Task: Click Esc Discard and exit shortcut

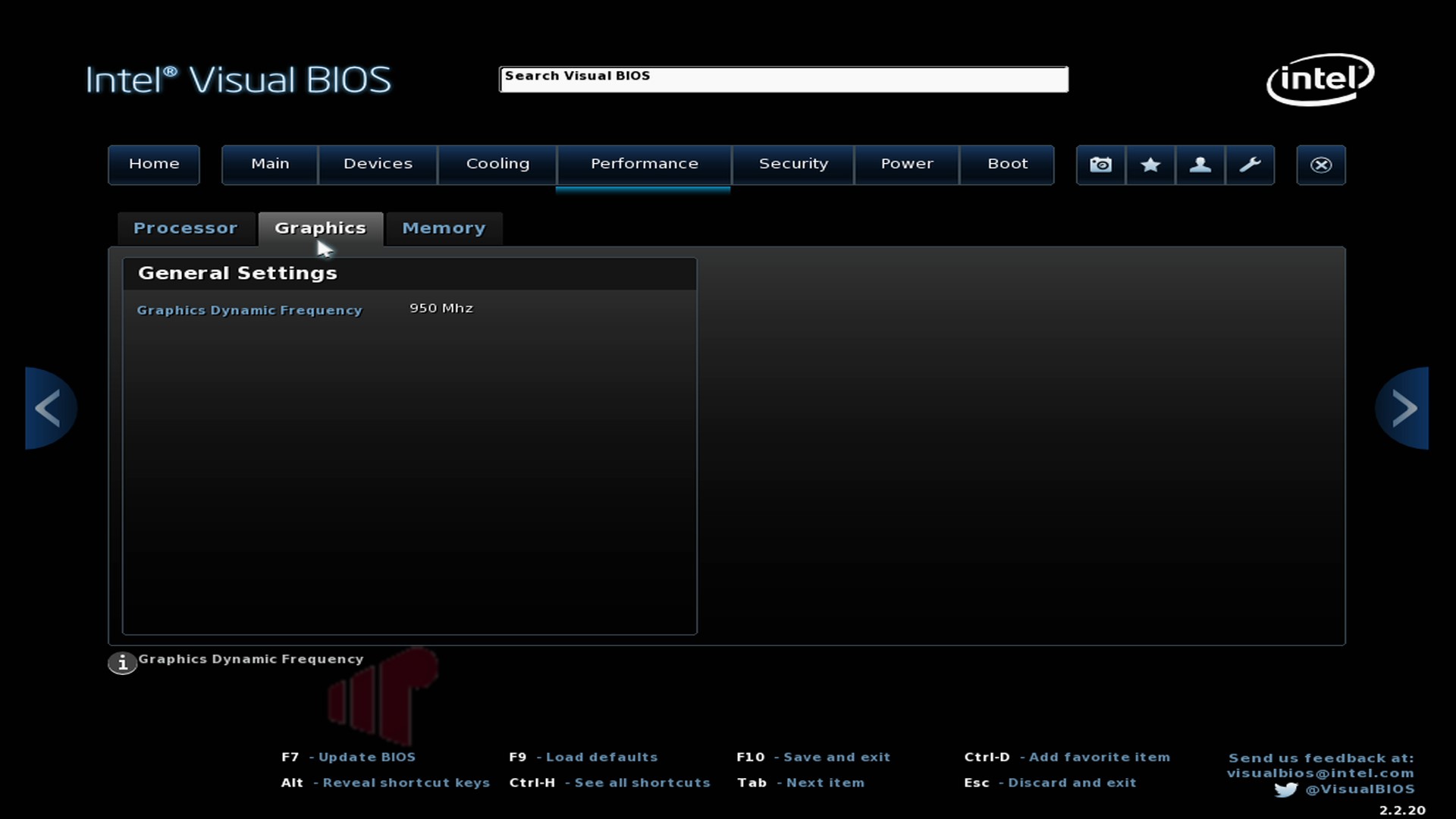Action: point(1050,783)
